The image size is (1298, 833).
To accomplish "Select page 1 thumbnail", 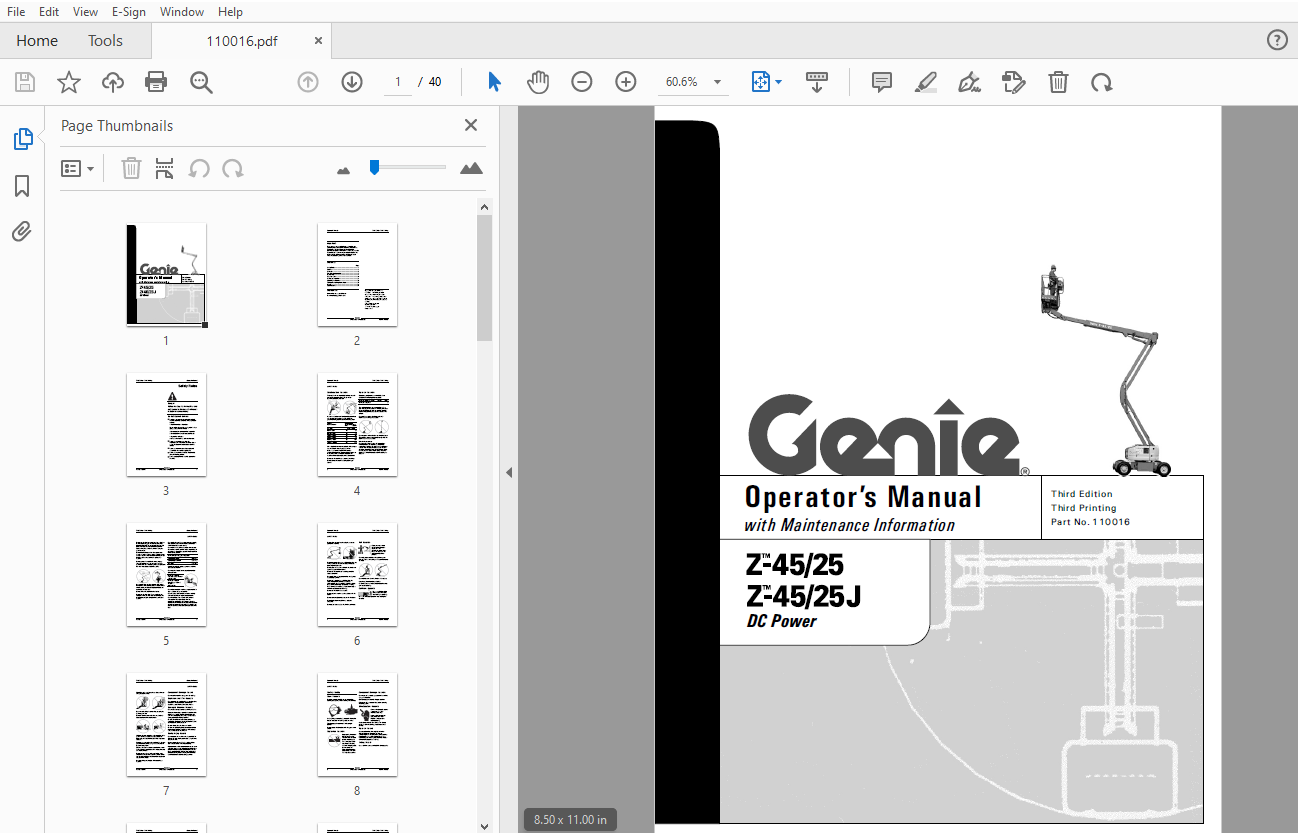I will 166,274.
